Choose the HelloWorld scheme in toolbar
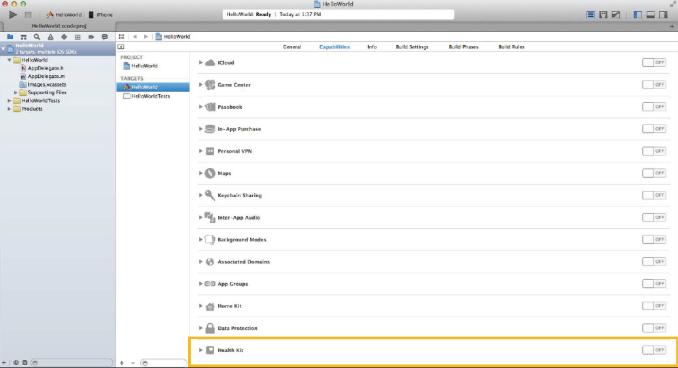This screenshot has width=678, height=368. coord(64,15)
